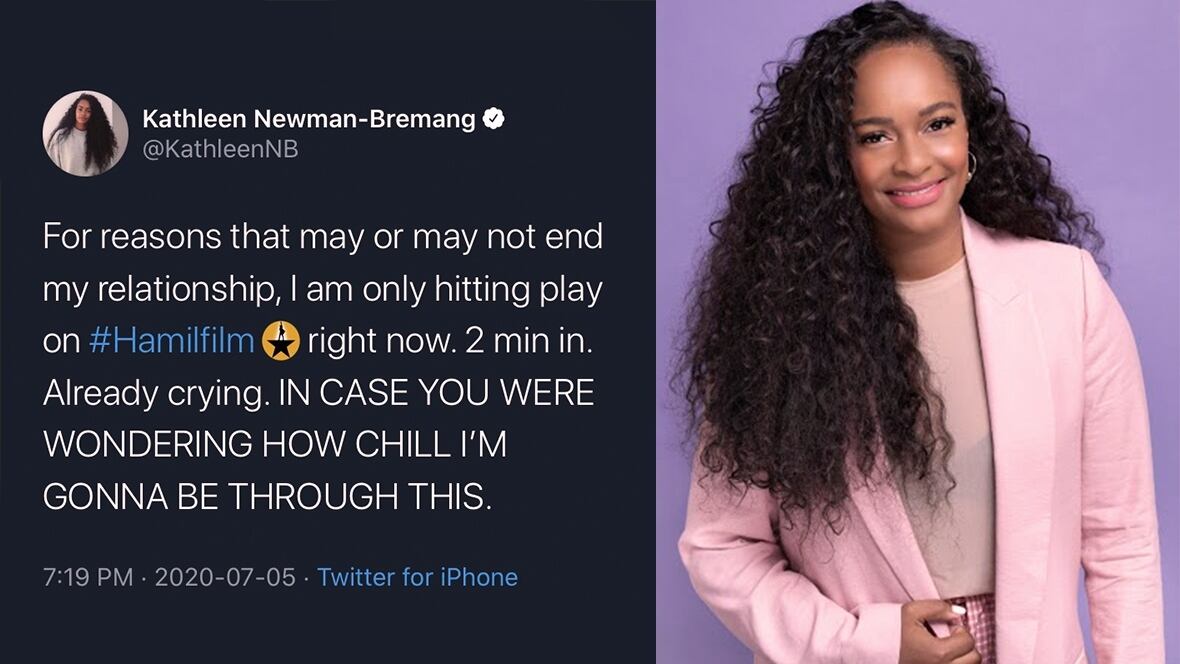Click the 'GONNA BE THROUGH THIS.' line
The width and height of the screenshot is (1180, 664).
coord(267,497)
